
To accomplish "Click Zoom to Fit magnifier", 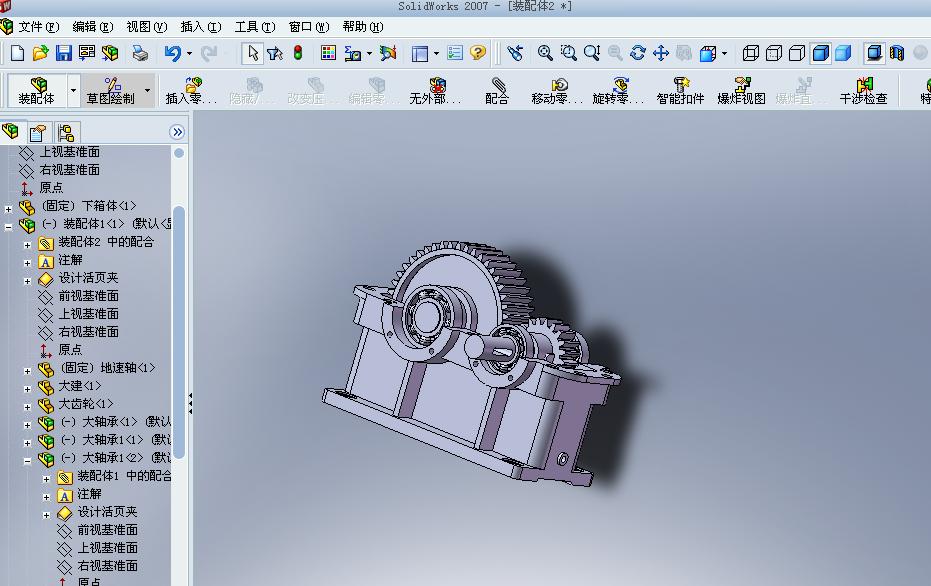I will (x=545, y=53).
